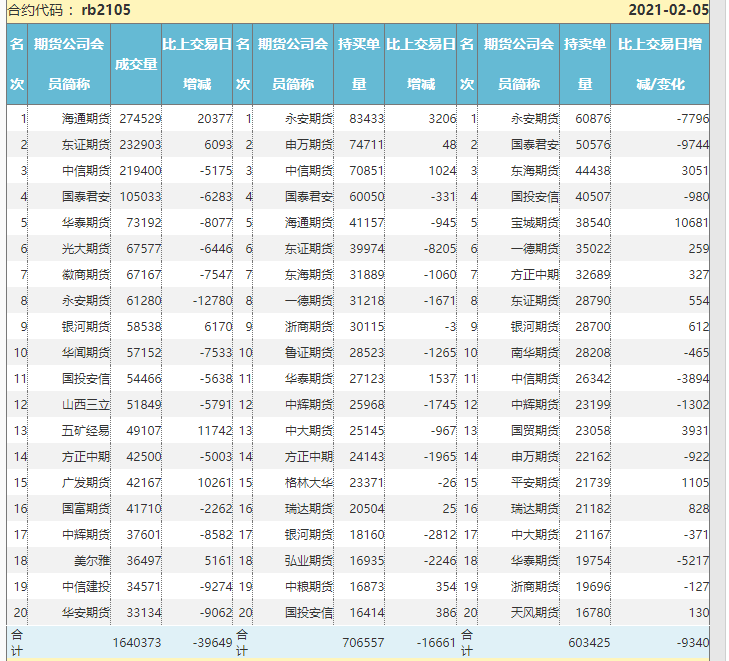Select 华安期货 in the volume list

point(86,613)
